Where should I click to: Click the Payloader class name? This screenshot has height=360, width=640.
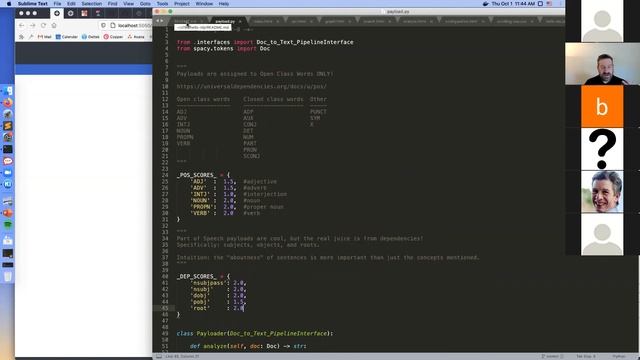211,333
